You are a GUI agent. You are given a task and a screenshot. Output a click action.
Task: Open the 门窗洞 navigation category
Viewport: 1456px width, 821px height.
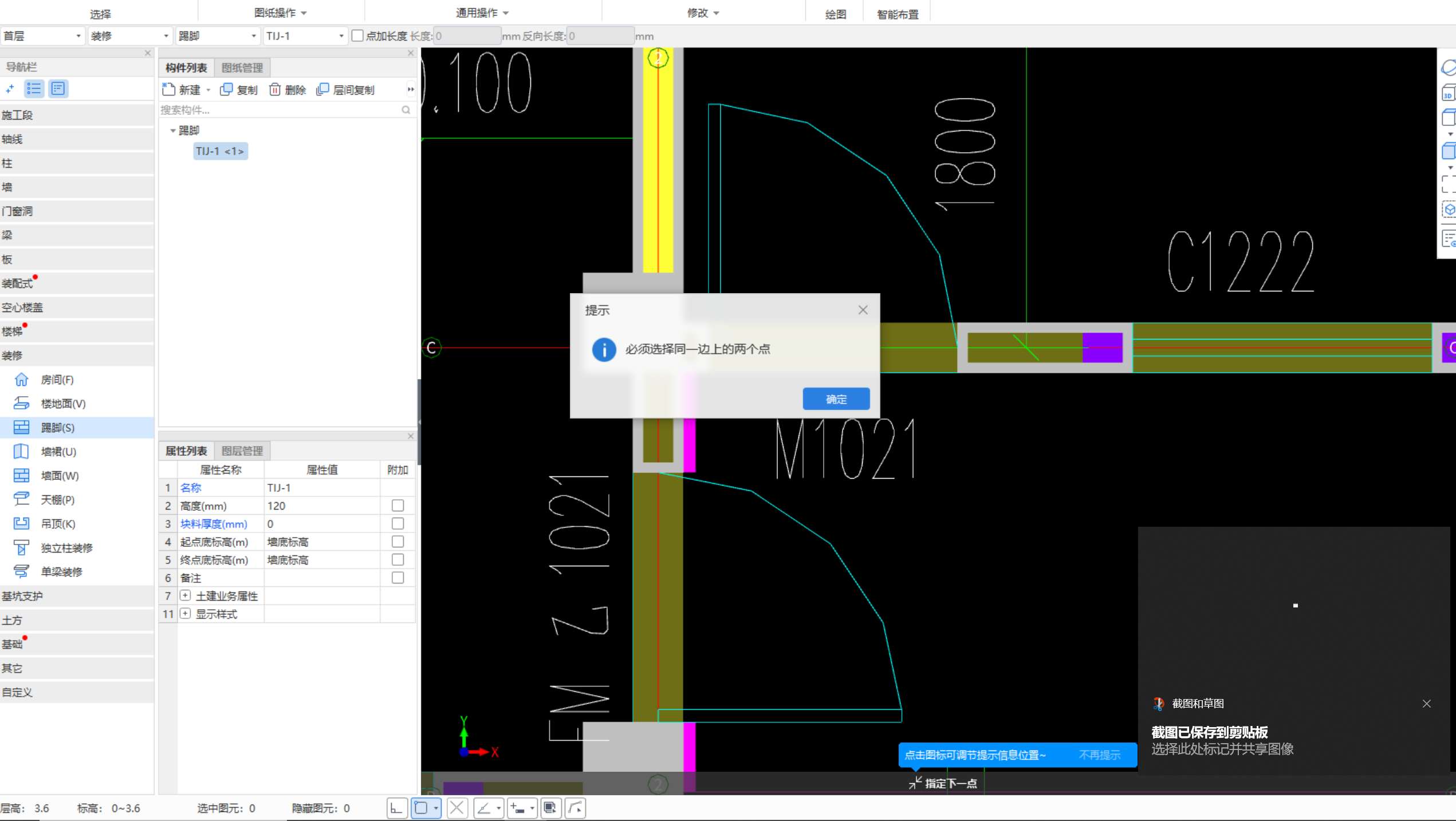(77, 211)
